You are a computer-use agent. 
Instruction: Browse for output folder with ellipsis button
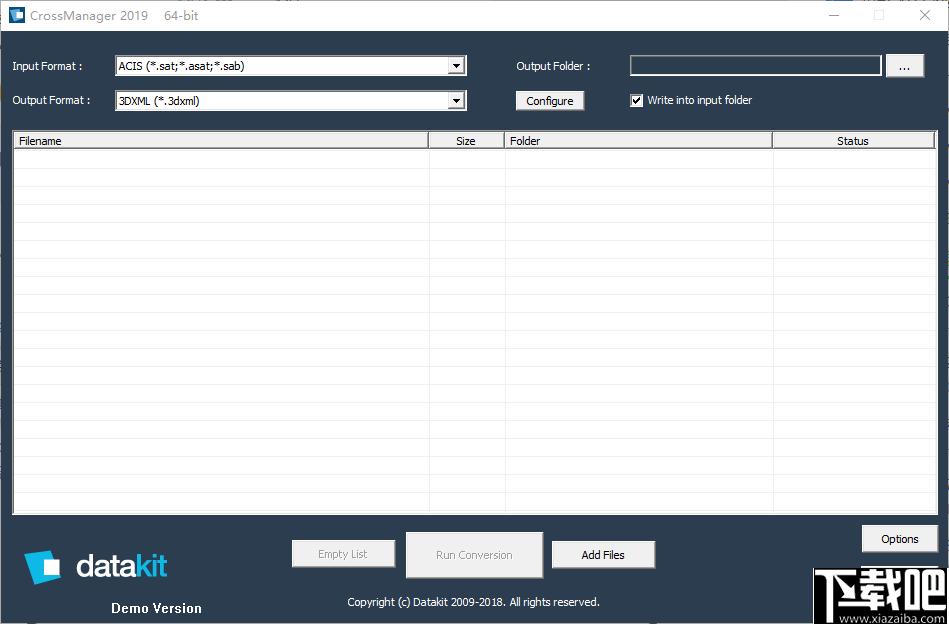click(x=904, y=66)
